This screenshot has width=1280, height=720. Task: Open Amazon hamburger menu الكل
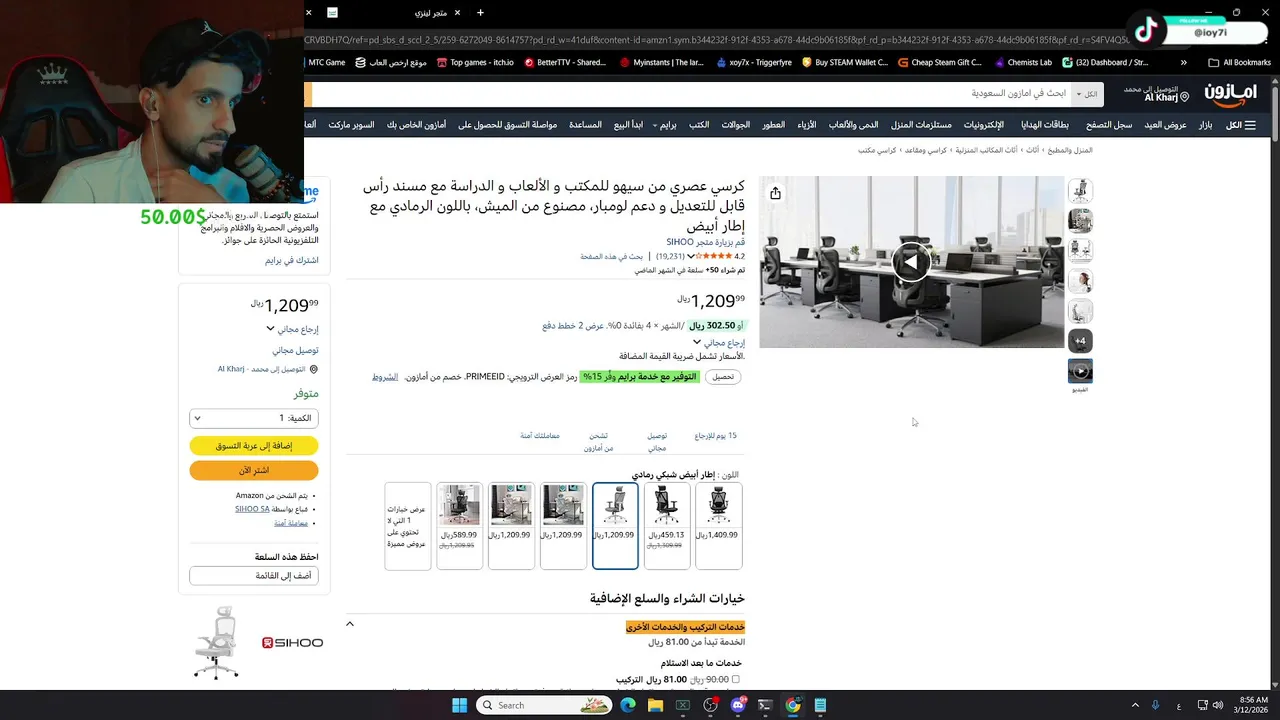(1241, 125)
